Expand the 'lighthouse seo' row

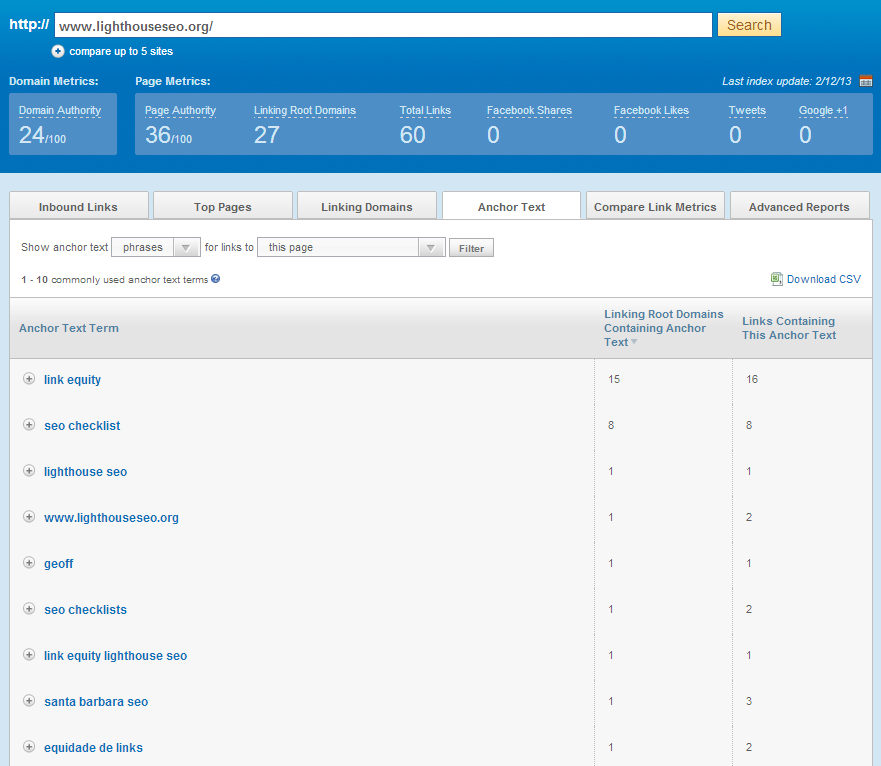click(x=29, y=471)
